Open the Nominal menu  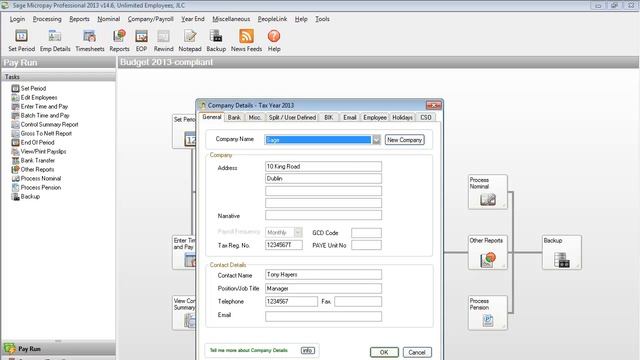point(109,19)
